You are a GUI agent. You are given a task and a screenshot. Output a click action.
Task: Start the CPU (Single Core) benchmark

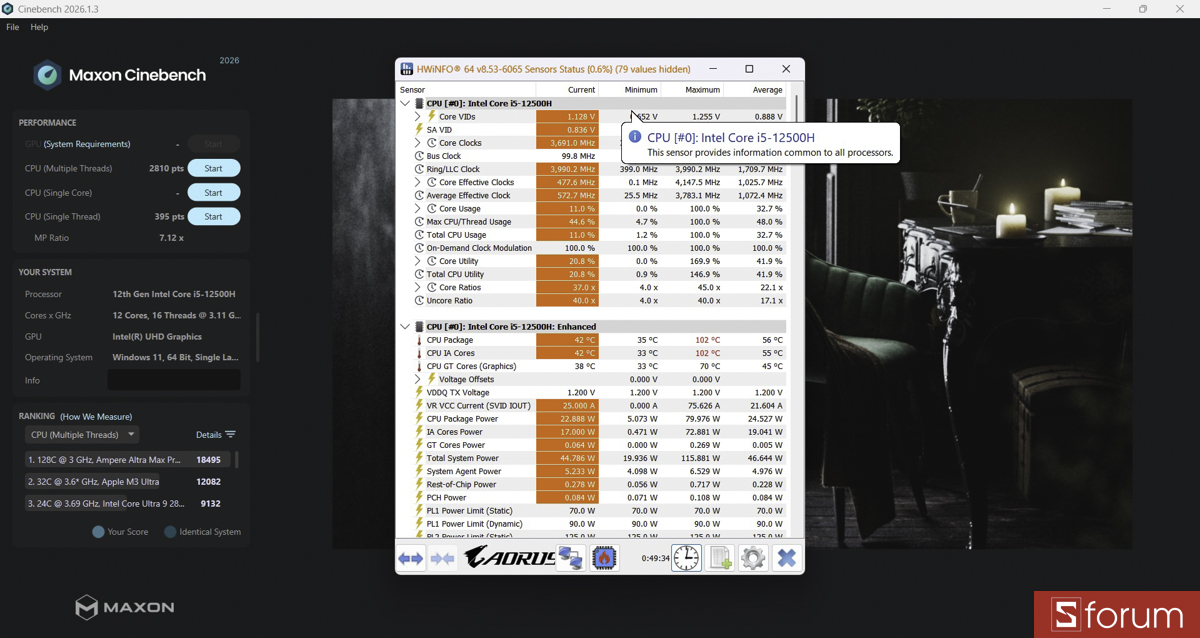click(x=214, y=192)
